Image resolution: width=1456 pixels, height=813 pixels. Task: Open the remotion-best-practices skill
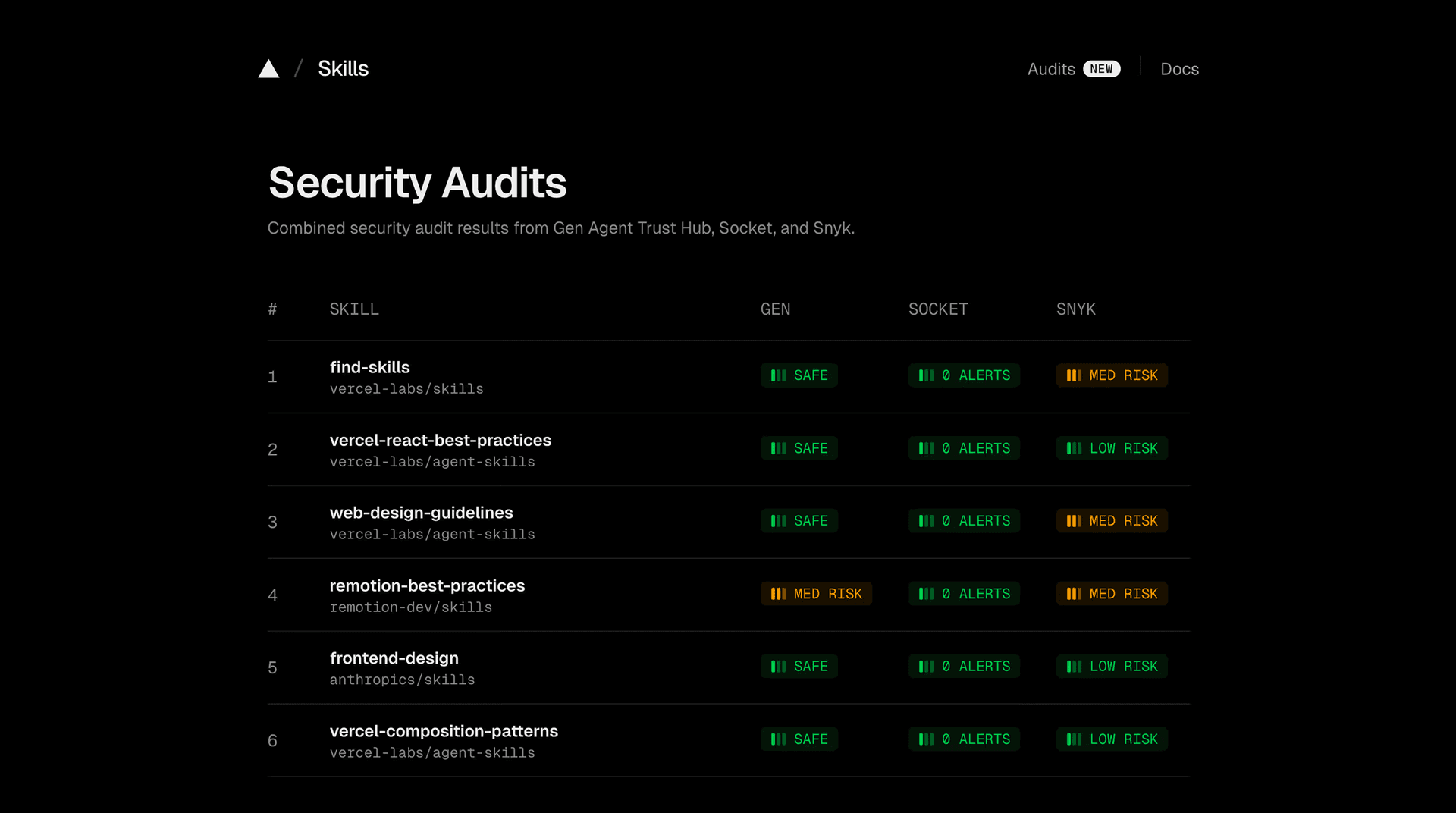tap(427, 585)
